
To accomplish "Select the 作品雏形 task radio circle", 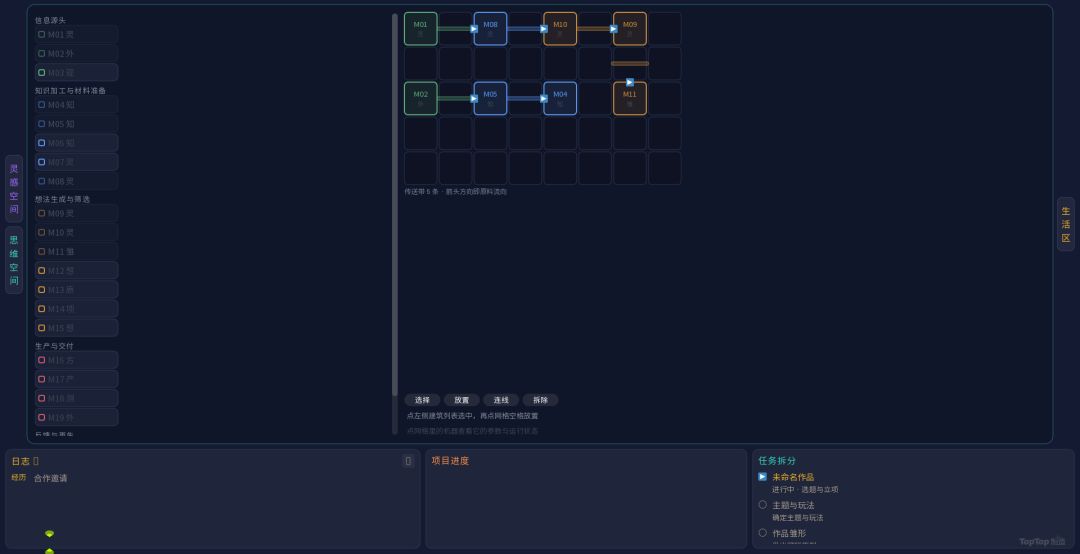I will pyautogui.click(x=762, y=533).
